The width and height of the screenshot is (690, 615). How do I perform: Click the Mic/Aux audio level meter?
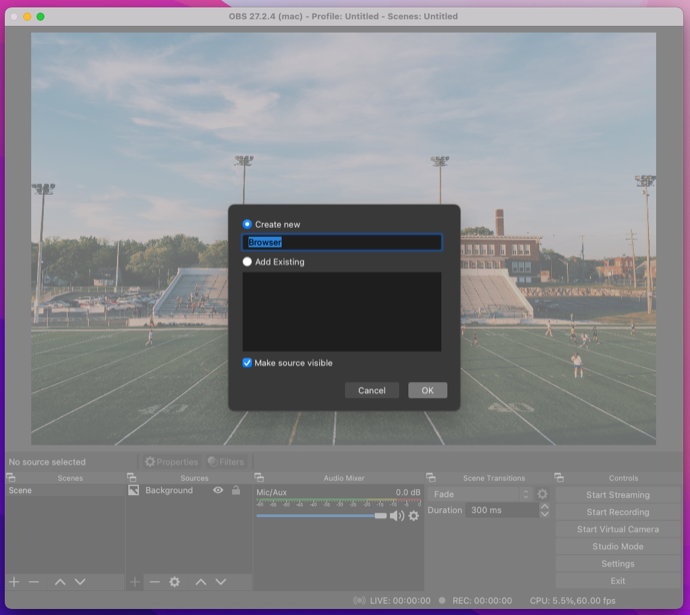[x=338, y=502]
